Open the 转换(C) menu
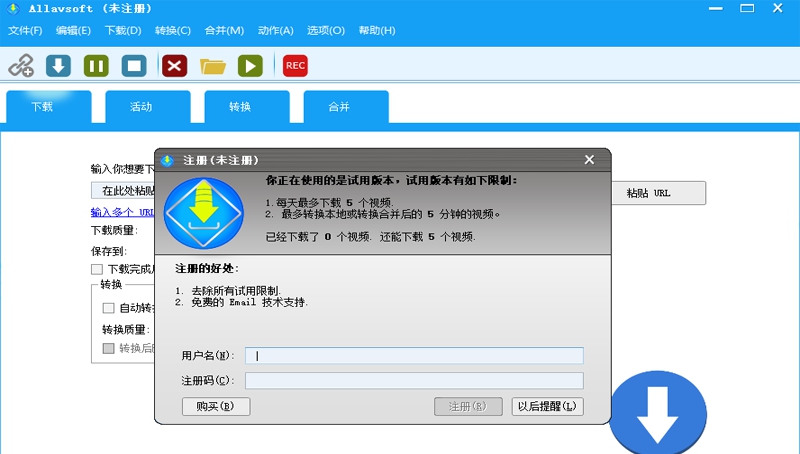Viewport: 800px width, 454px height. coord(173,31)
